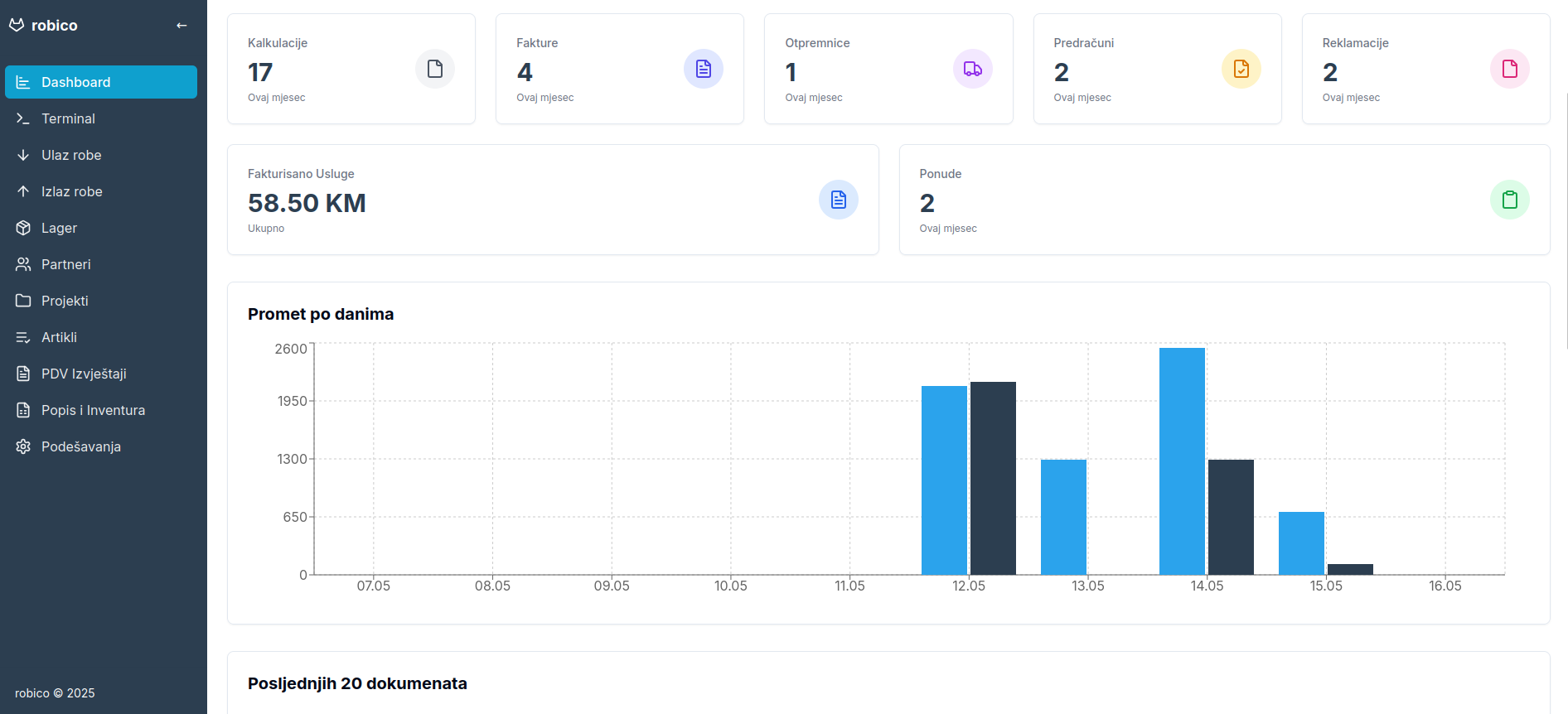
Task: Go to Izlaz robe section
Action: click(x=101, y=191)
